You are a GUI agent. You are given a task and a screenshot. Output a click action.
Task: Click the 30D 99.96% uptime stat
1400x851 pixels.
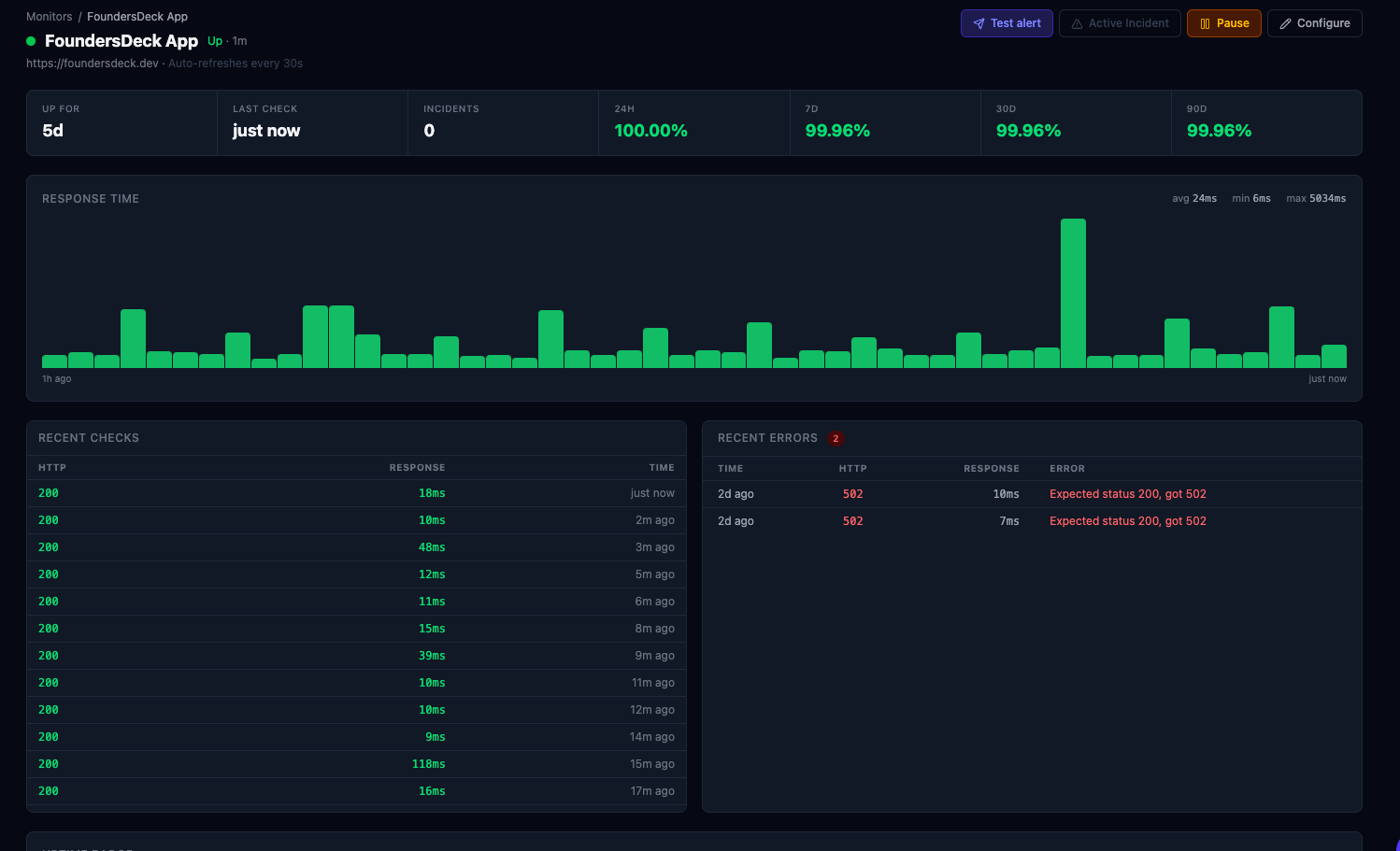(1076, 122)
